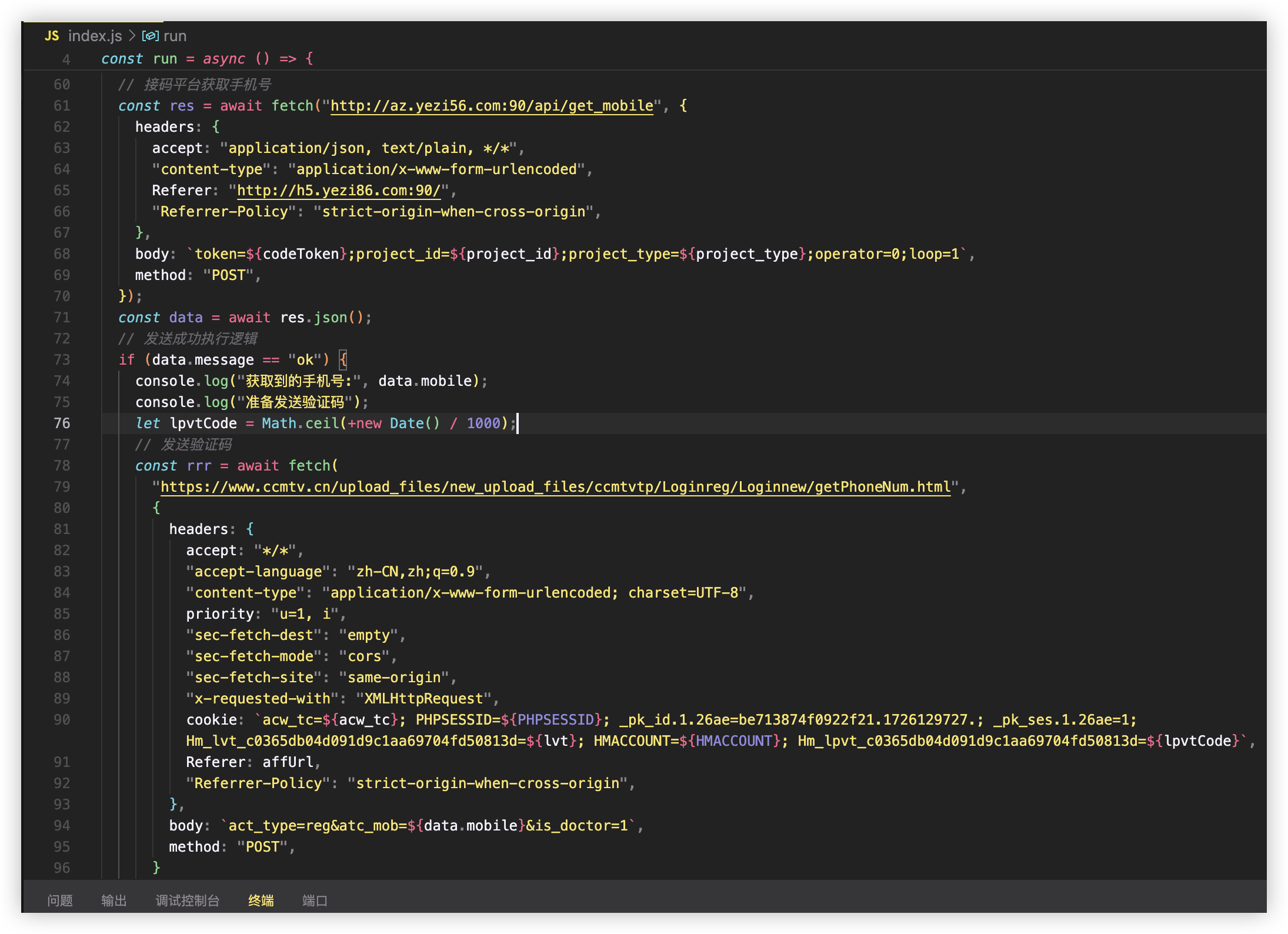Open the 端口 panel tab
This screenshot has height=934, width=1288.
315,900
